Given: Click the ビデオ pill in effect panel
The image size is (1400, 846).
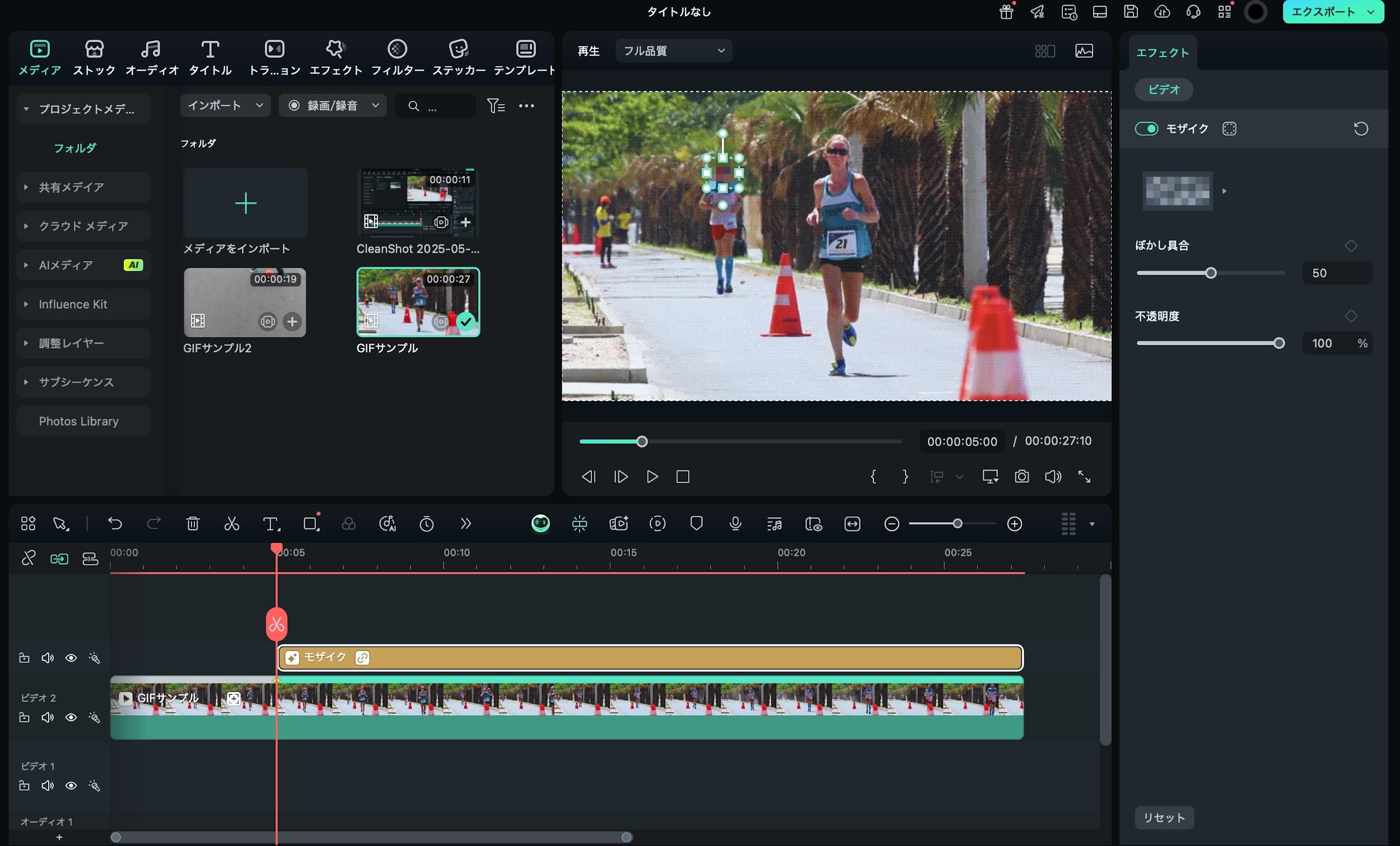Looking at the screenshot, I should [x=1164, y=89].
